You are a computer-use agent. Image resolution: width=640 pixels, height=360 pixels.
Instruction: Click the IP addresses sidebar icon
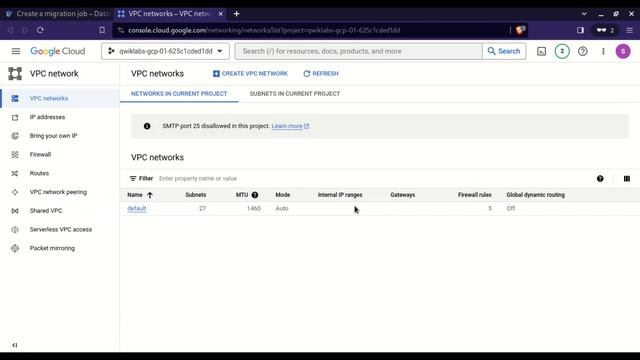(x=15, y=118)
